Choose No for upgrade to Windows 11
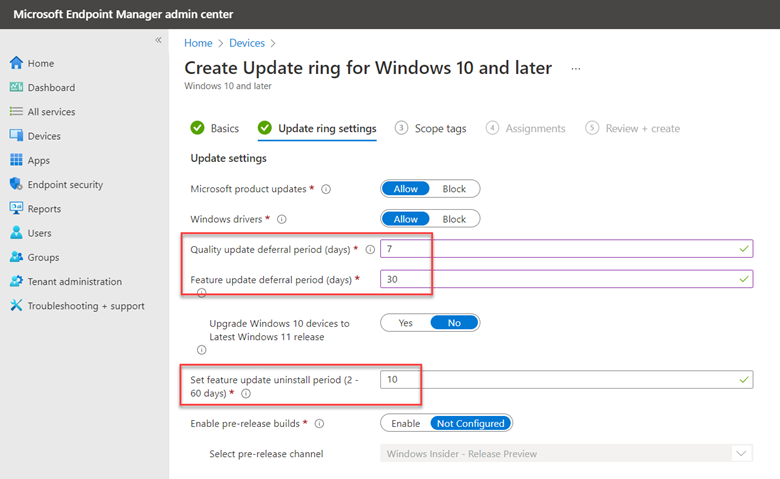 pos(454,323)
